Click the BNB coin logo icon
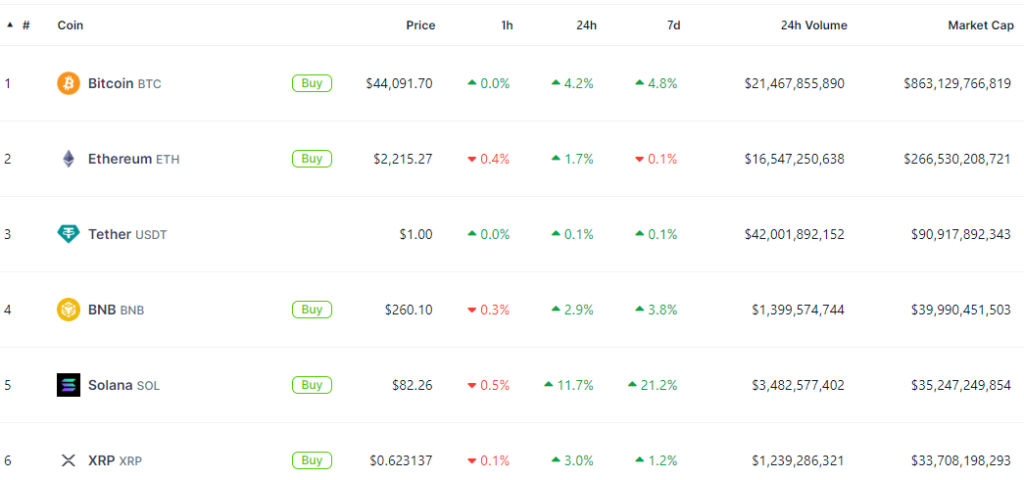1024x480 pixels. click(x=68, y=310)
